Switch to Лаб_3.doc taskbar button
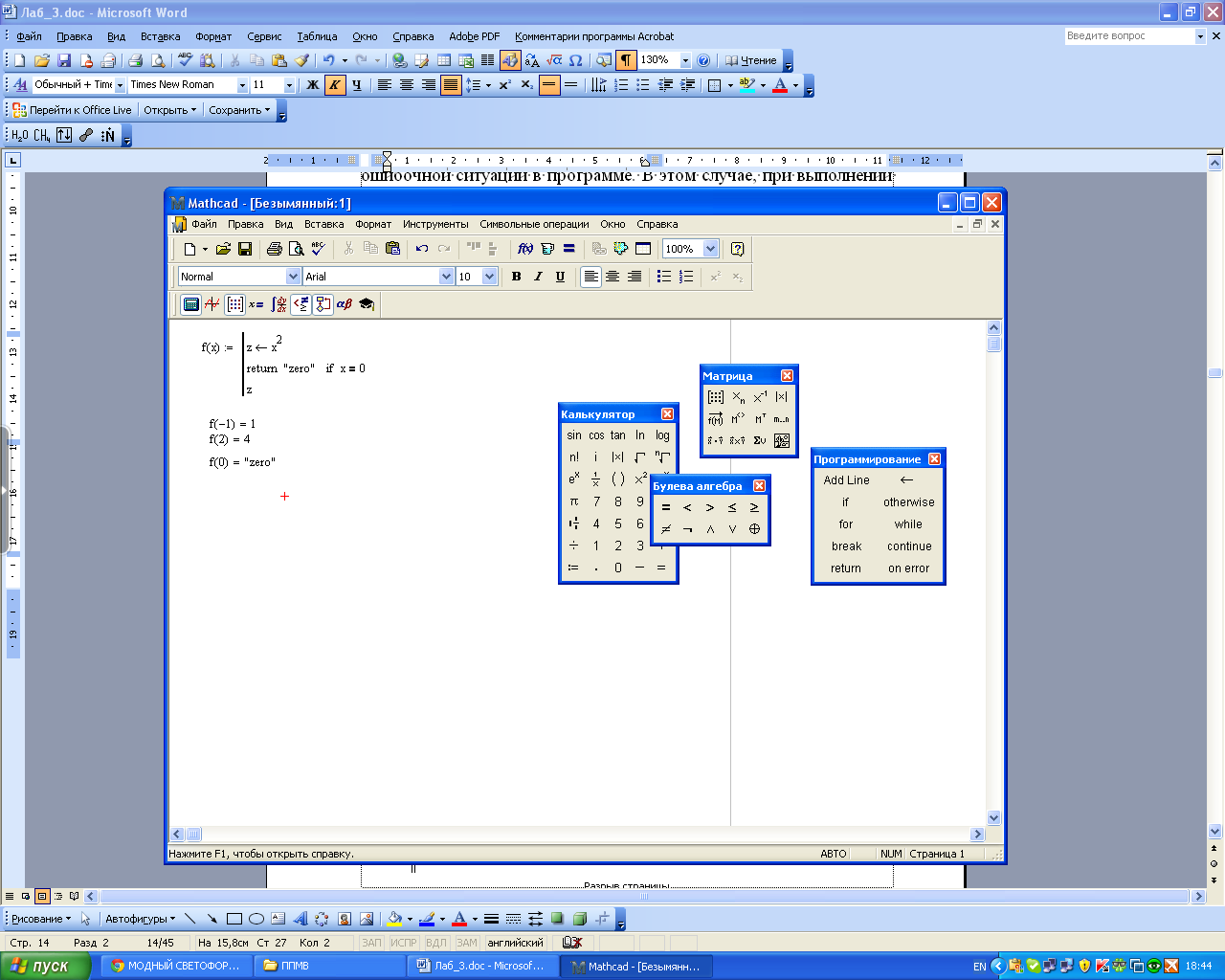 [x=483, y=966]
